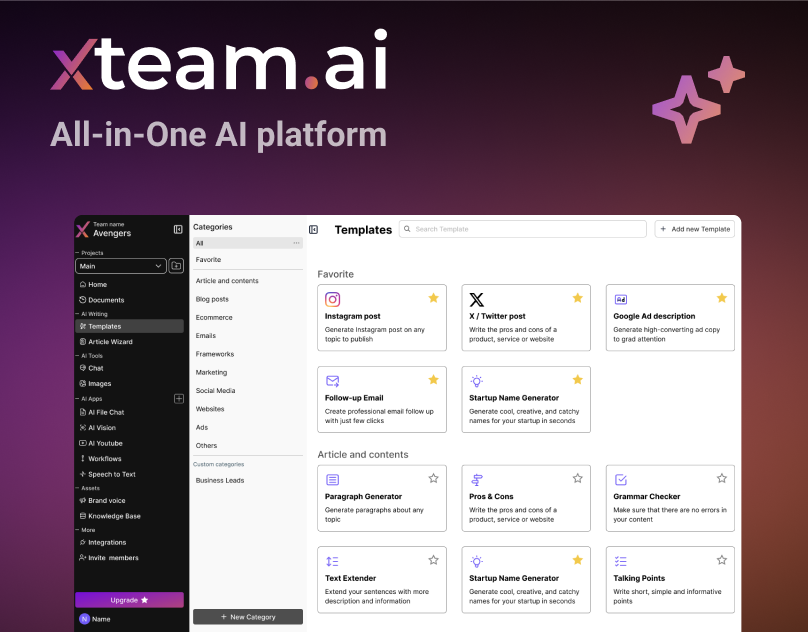Click the Instagram post template icon
808x632 pixels.
click(333, 299)
